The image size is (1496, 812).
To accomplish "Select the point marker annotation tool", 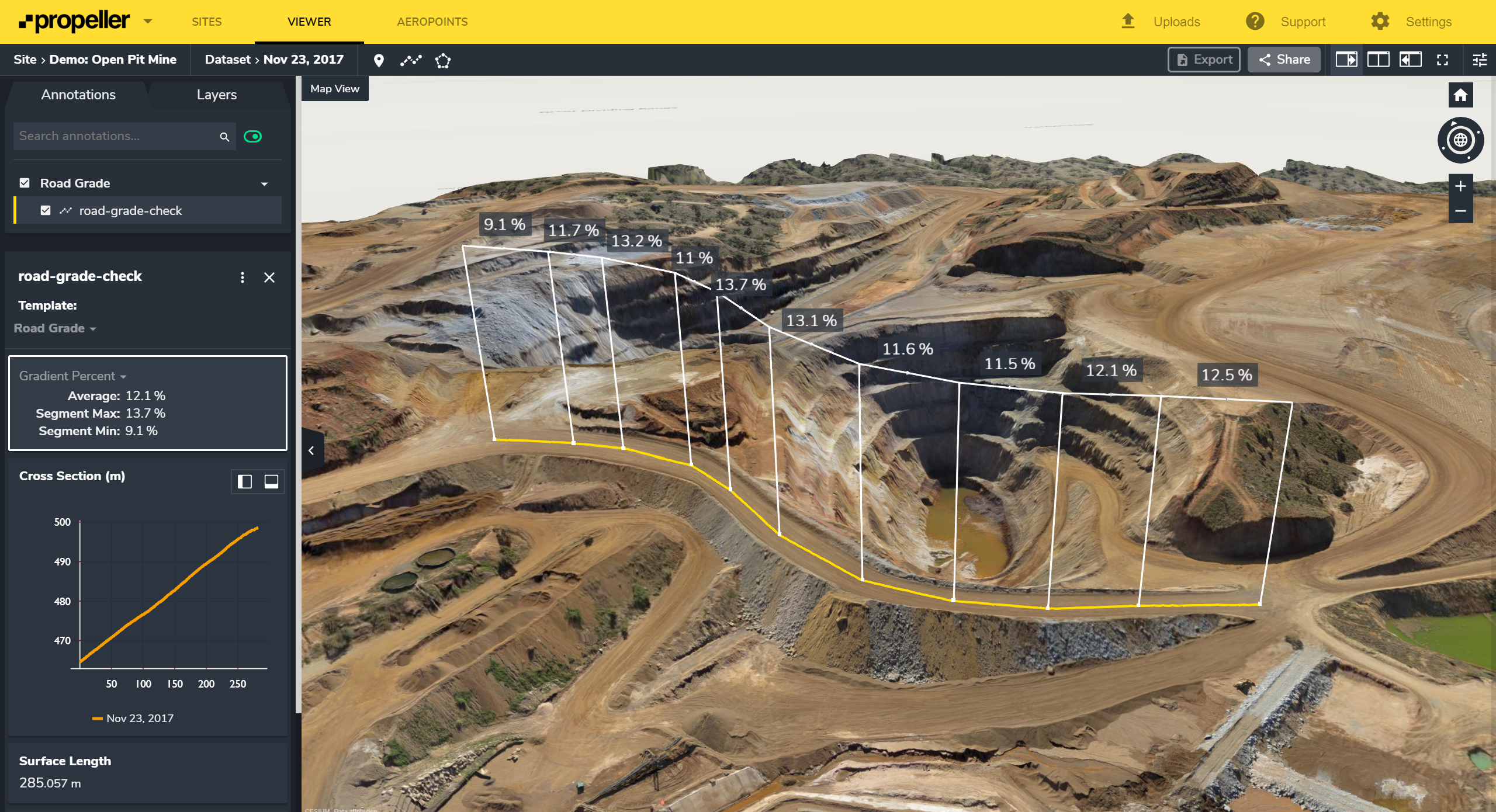I will click(x=379, y=60).
